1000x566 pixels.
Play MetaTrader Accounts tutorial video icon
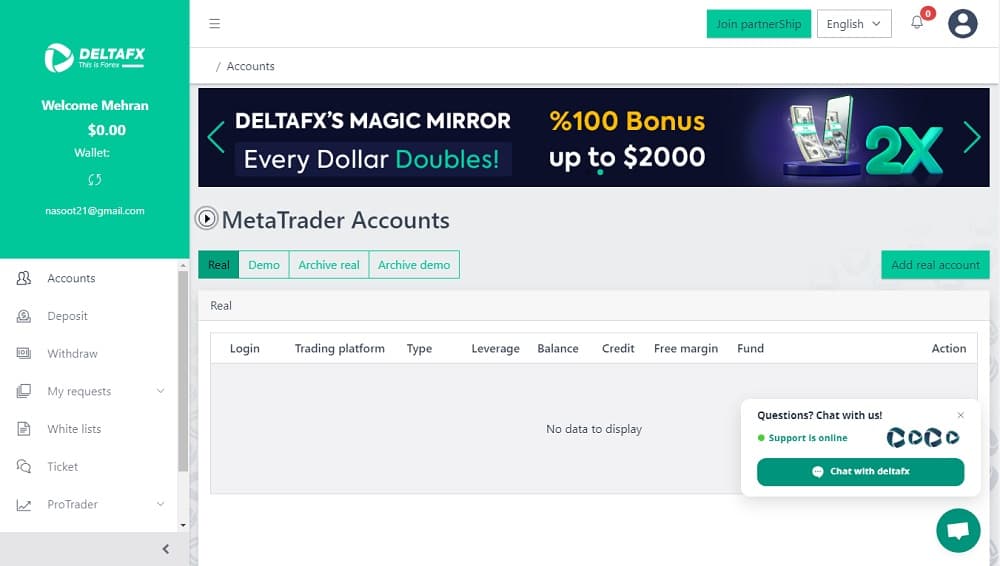point(207,219)
